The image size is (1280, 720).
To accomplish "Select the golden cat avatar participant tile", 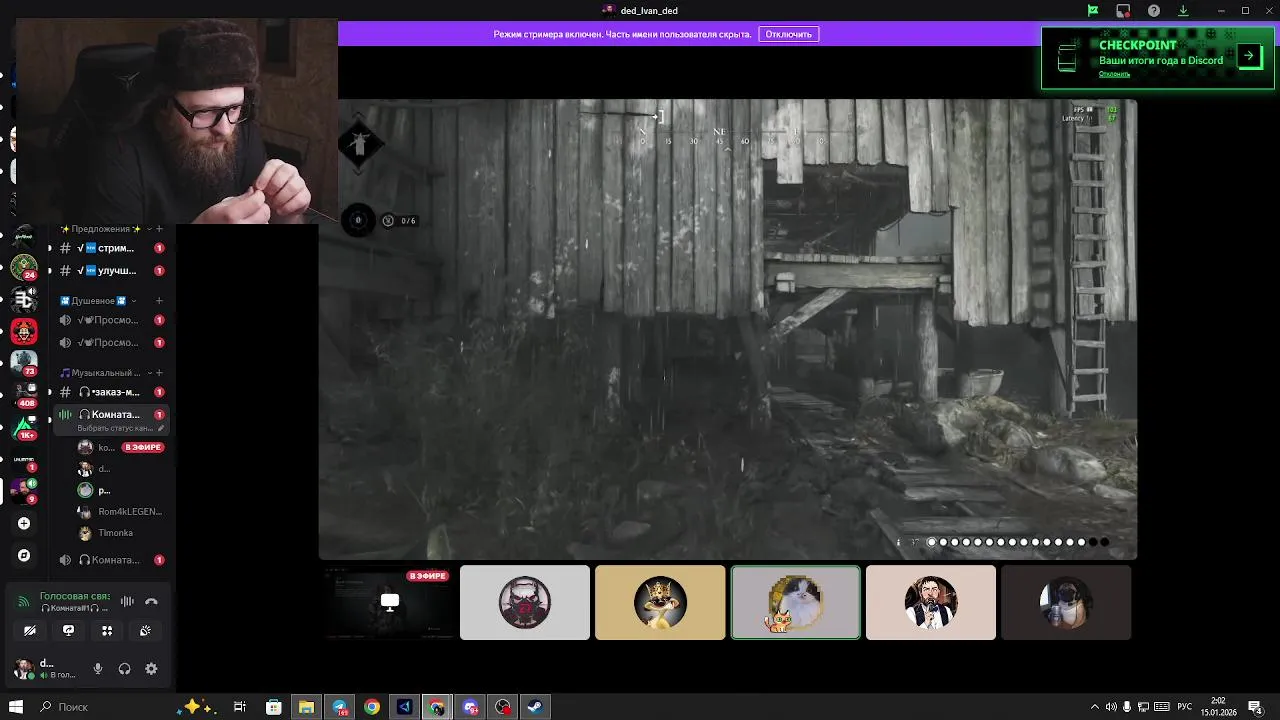I will (x=660, y=602).
